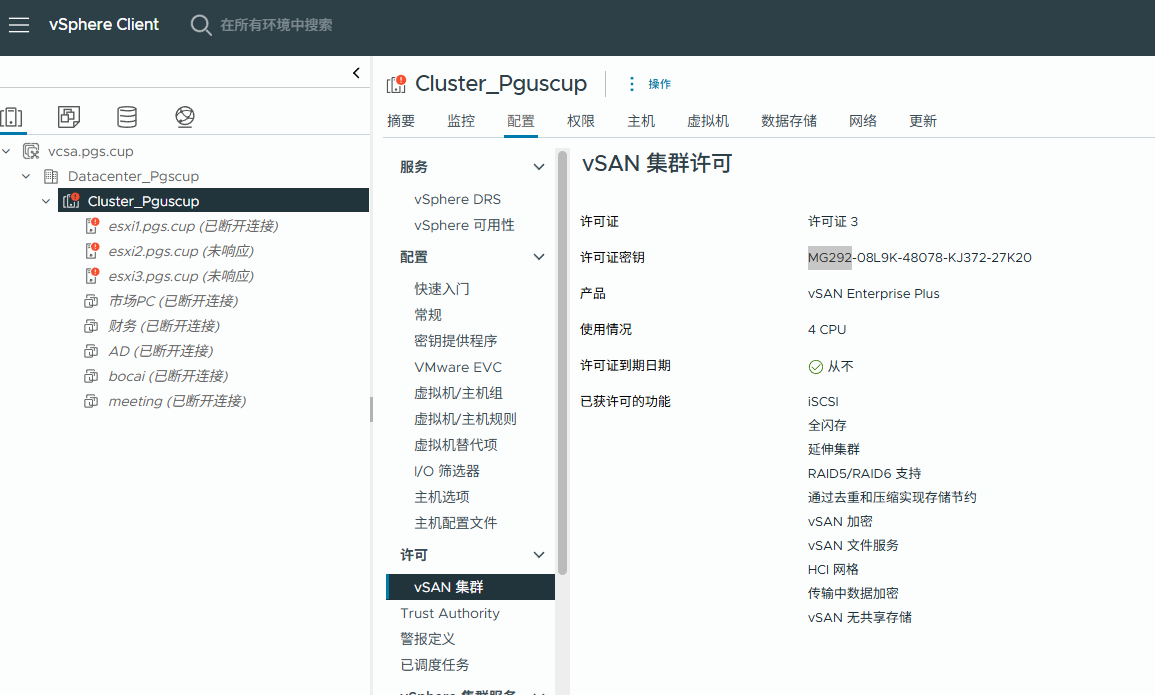Viewport: 1155px width, 695px height.
Task: Select 已调度任务 in the sidebar
Action: click(x=435, y=665)
